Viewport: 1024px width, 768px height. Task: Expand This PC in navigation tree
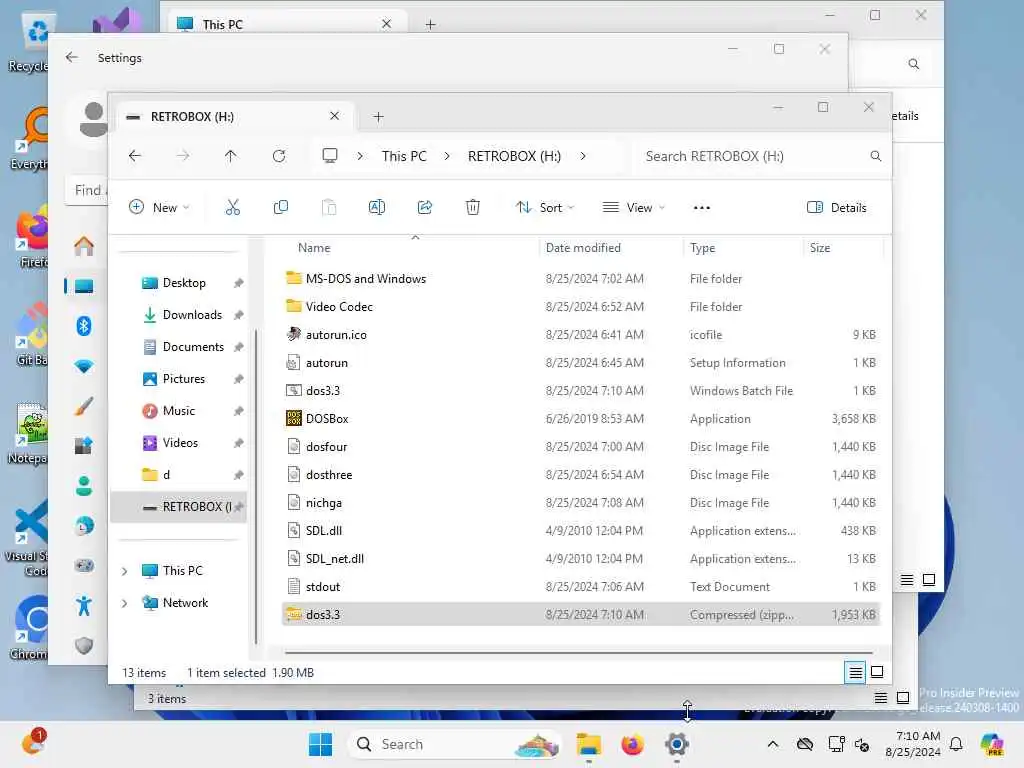coord(124,571)
